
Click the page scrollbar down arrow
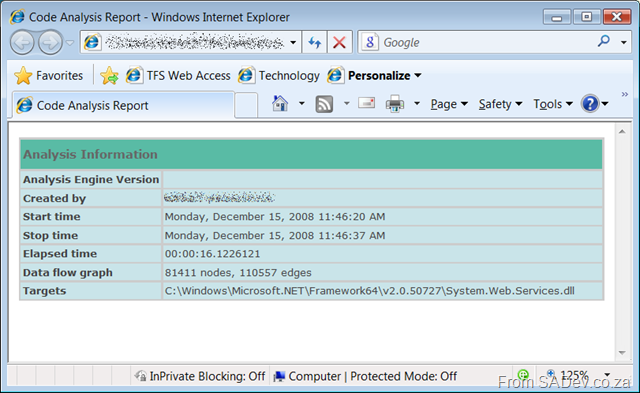[x=622, y=353]
